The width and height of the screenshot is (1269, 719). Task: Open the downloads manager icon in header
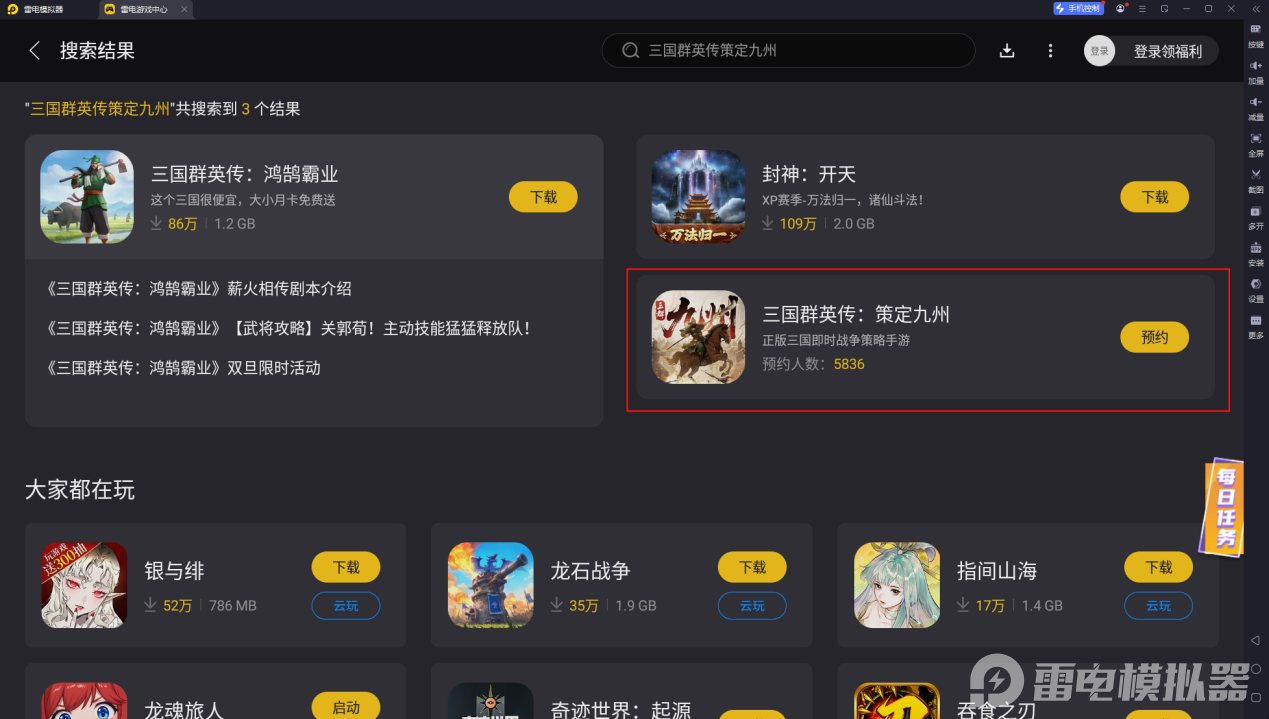1007,51
